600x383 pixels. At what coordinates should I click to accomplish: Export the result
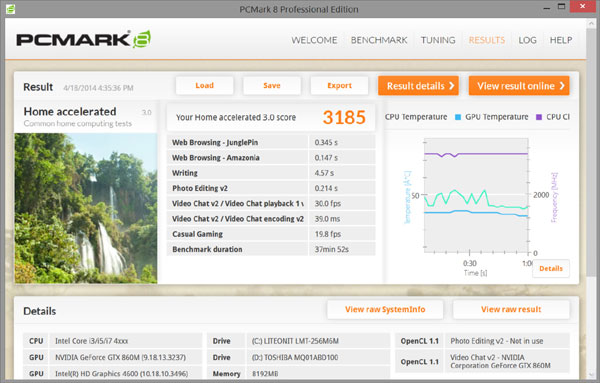point(339,86)
